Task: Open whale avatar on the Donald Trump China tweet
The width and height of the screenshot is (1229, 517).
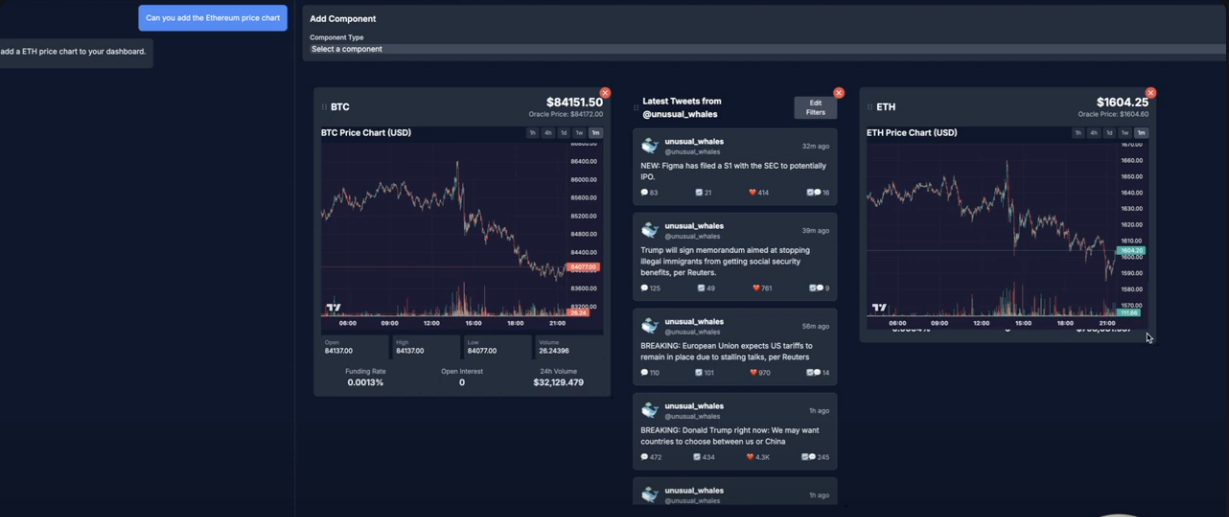Action: 650,410
